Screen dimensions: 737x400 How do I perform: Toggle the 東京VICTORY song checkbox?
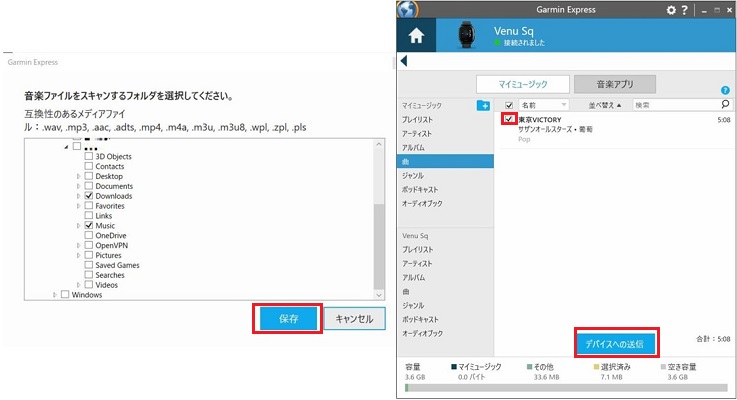509,119
